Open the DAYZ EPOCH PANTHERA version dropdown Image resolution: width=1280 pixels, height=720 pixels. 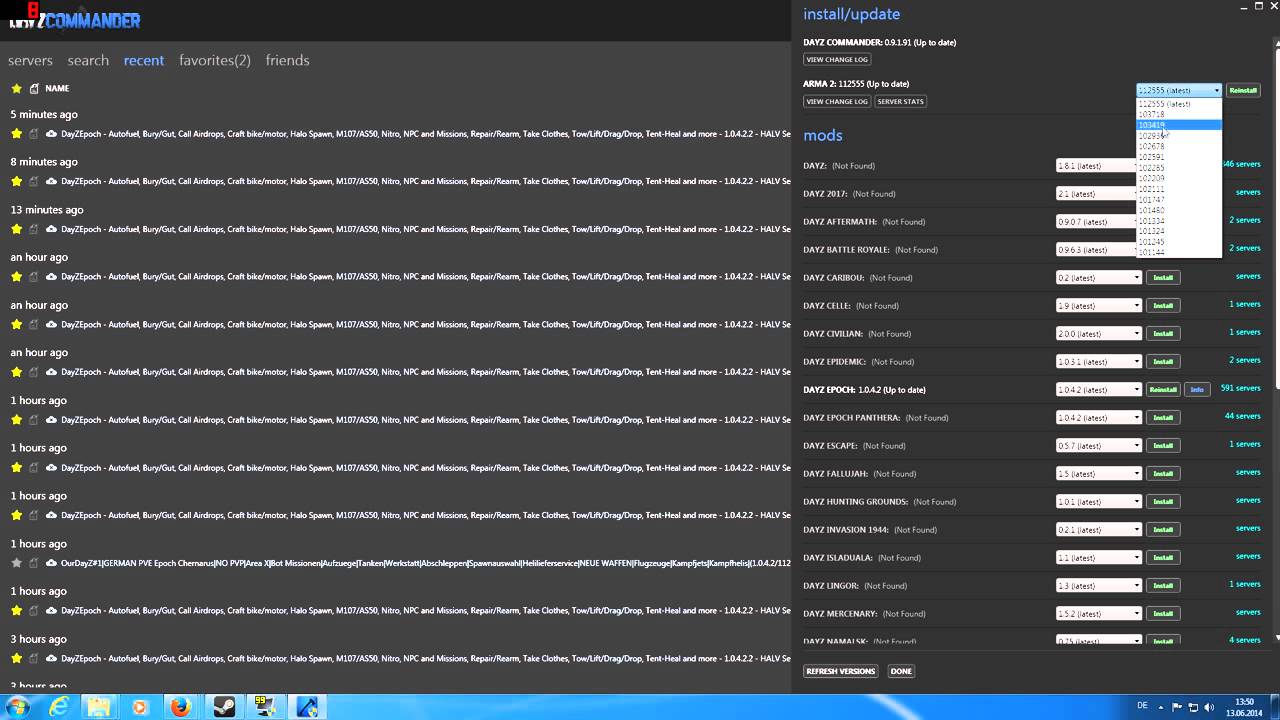(x=1099, y=417)
